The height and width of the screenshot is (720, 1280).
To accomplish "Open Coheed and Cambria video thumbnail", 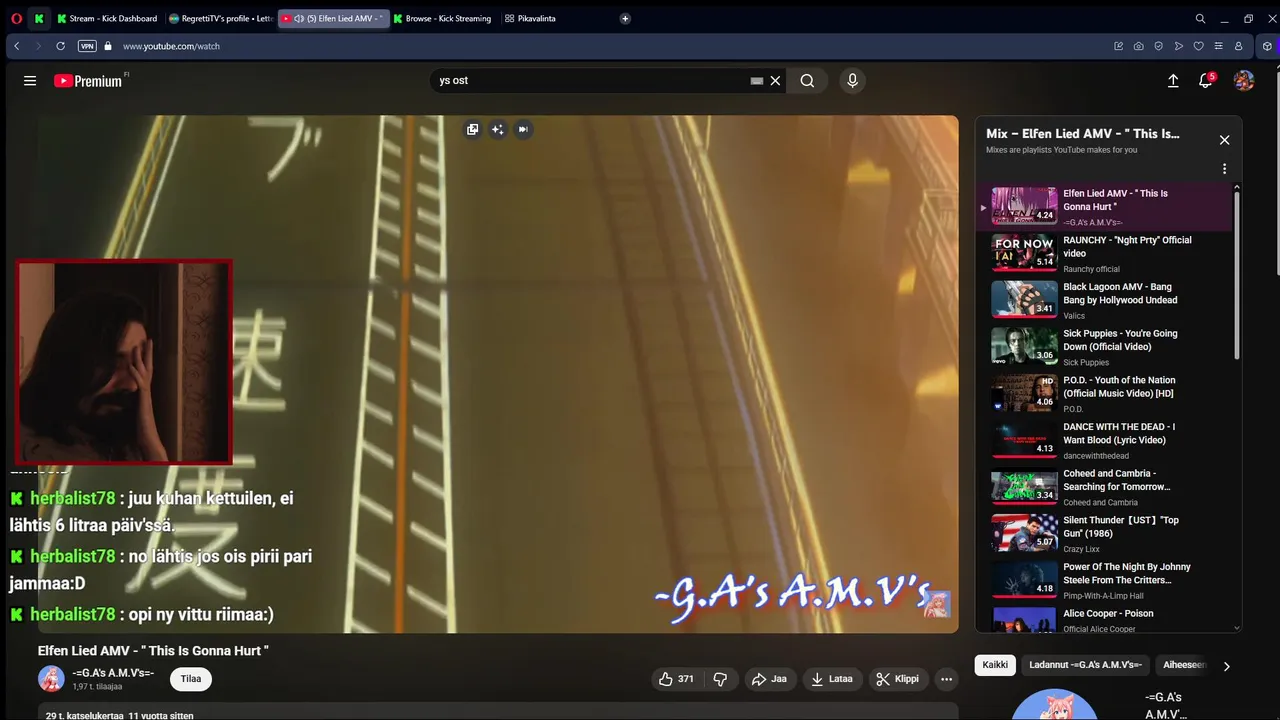I will click(1024, 487).
